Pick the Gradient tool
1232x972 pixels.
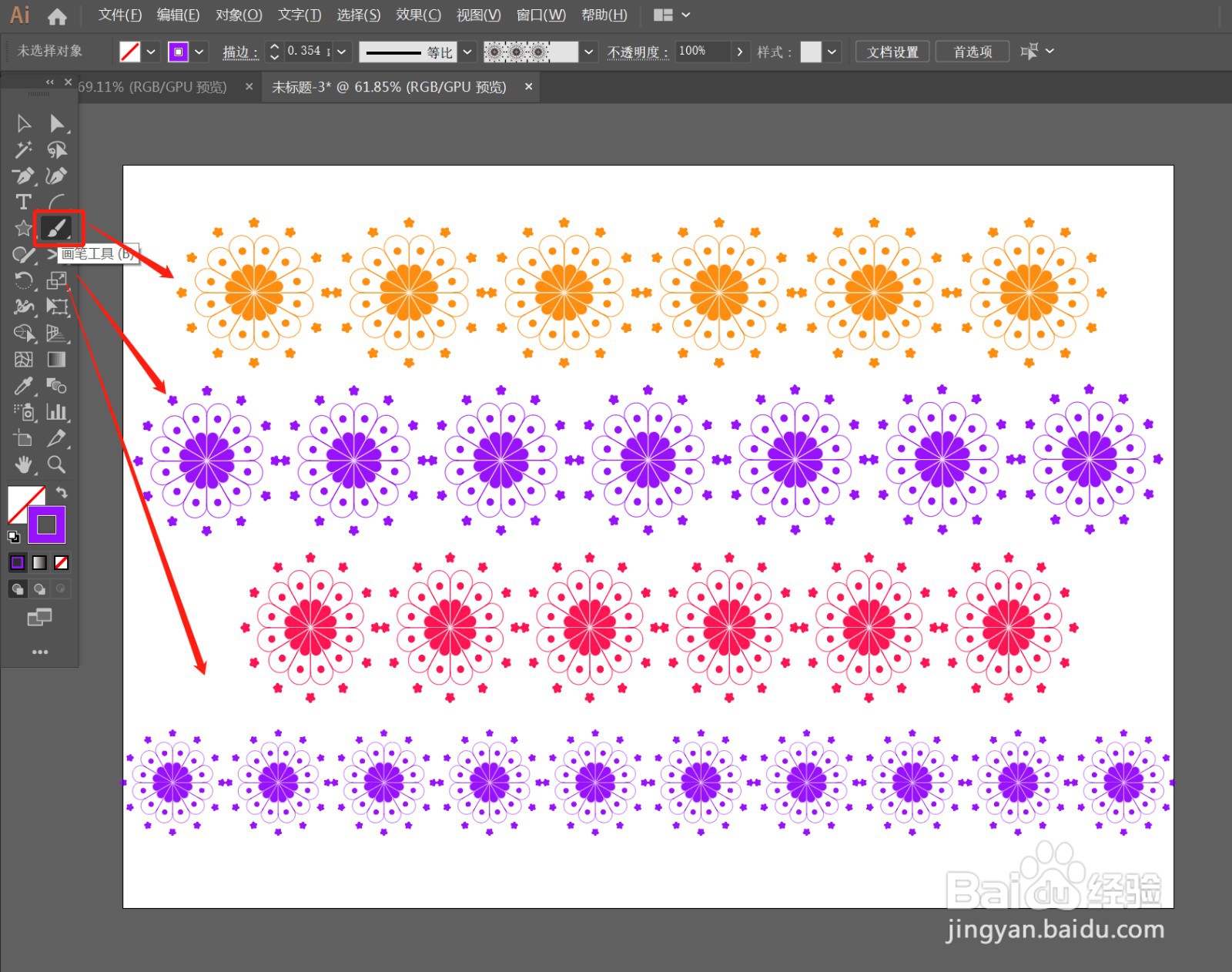(56, 359)
